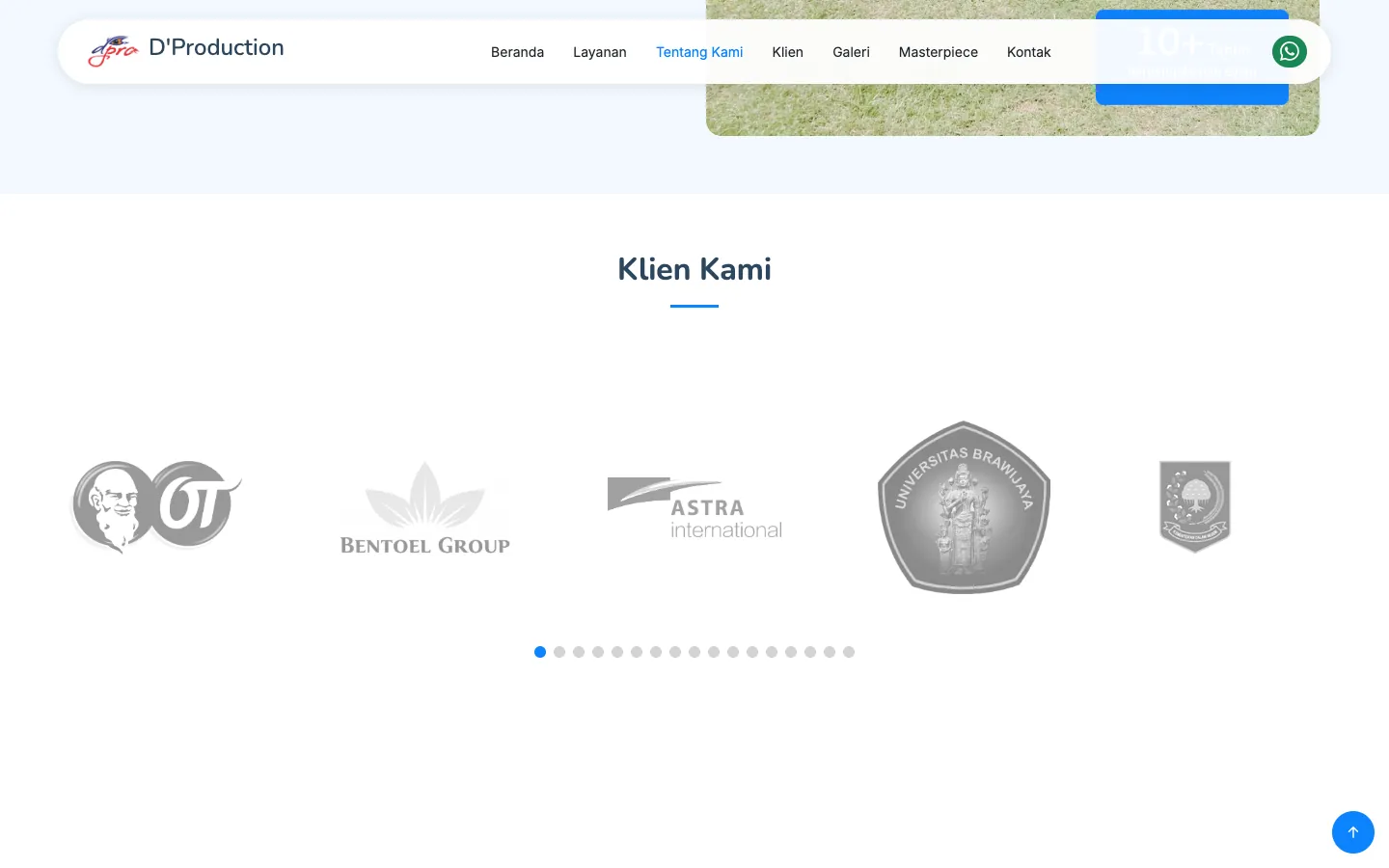Navigate to the Masterpiece page

pyautogui.click(x=939, y=52)
